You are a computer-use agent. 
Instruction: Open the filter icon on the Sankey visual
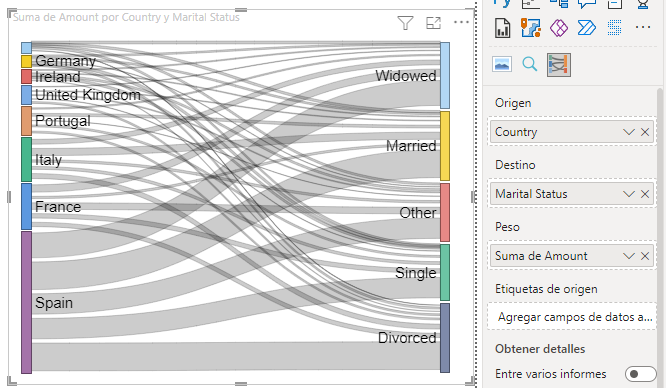point(405,23)
